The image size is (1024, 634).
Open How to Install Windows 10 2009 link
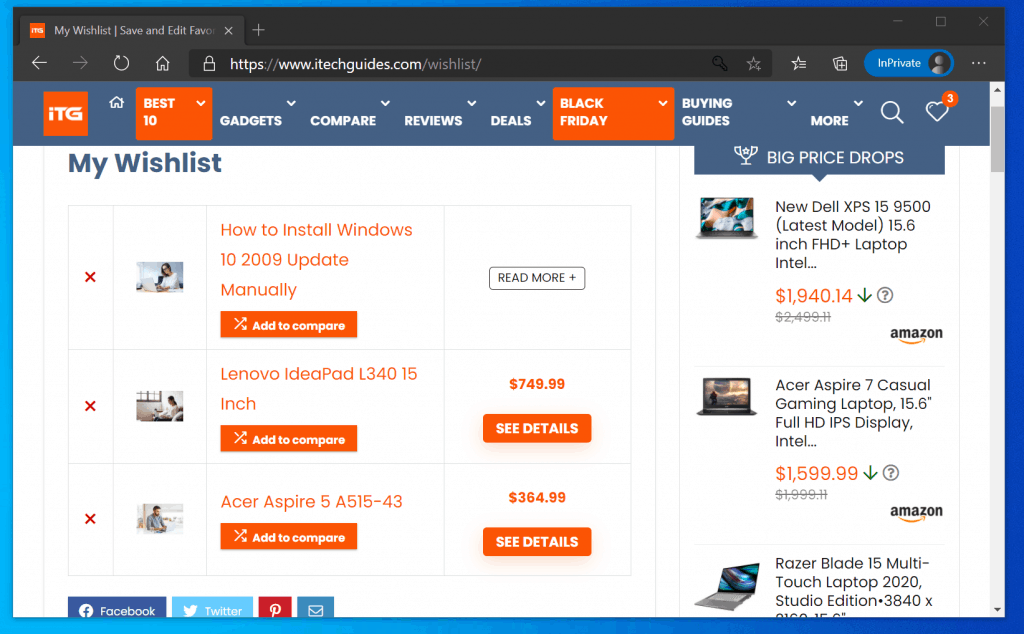(316, 260)
